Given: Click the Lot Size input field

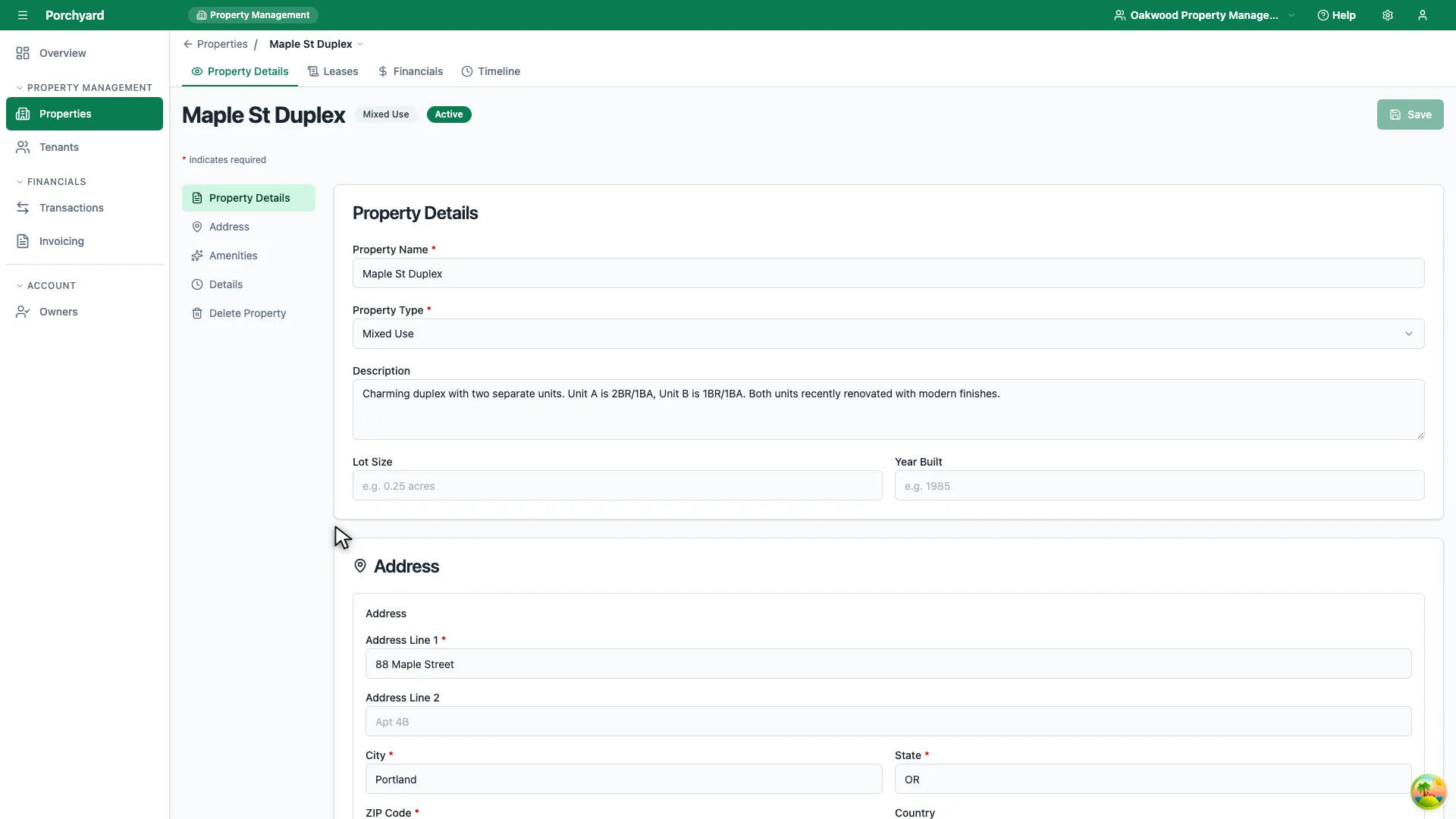Looking at the screenshot, I should [x=617, y=485].
